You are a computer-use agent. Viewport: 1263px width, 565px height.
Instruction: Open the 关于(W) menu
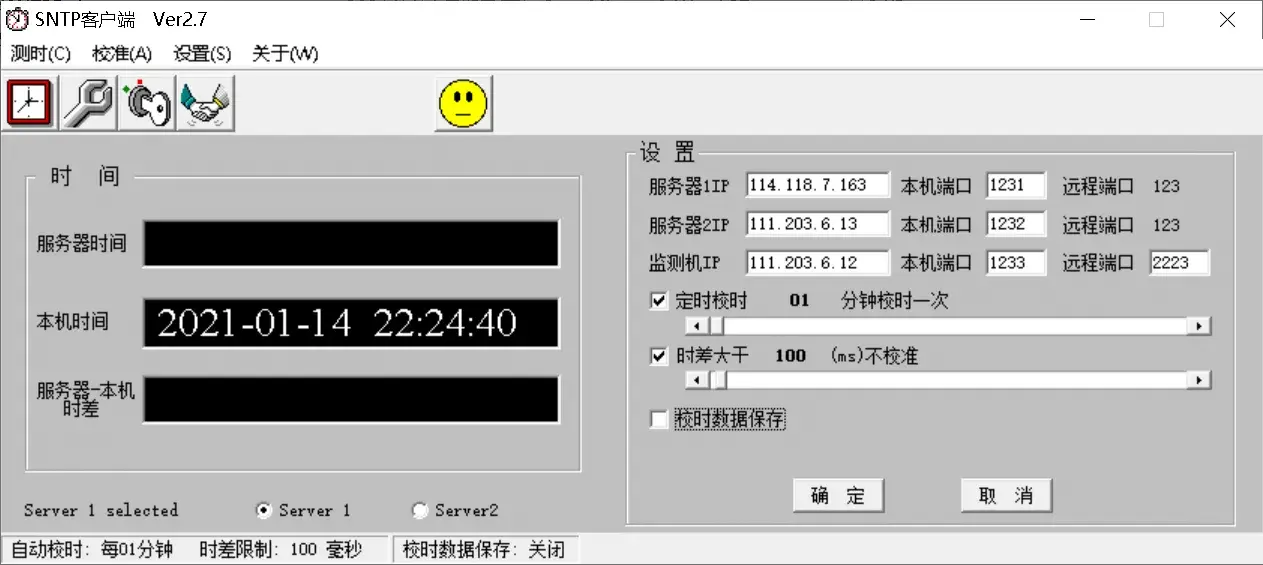pyautogui.click(x=285, y=54)
